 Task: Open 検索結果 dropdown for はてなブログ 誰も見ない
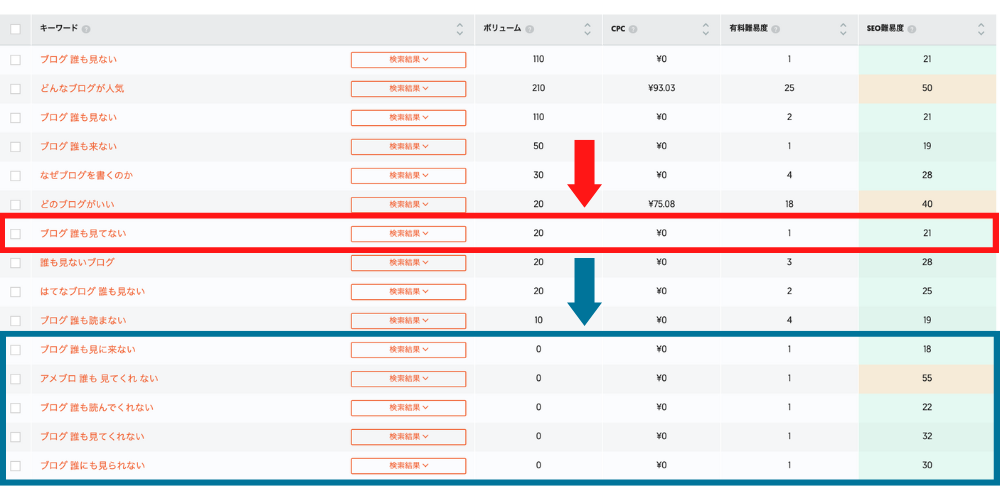tap(408, 292)
